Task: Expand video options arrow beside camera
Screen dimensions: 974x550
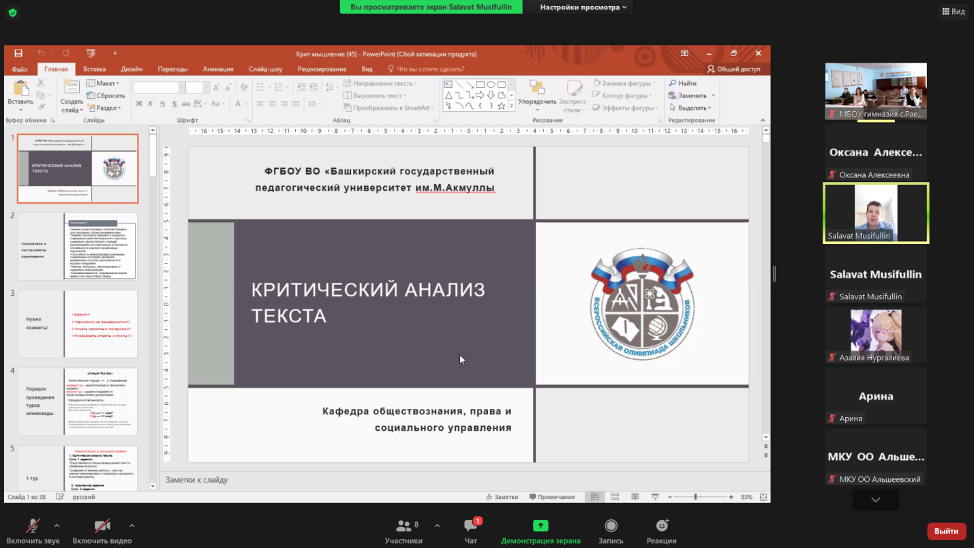Action: coord(131,525)
